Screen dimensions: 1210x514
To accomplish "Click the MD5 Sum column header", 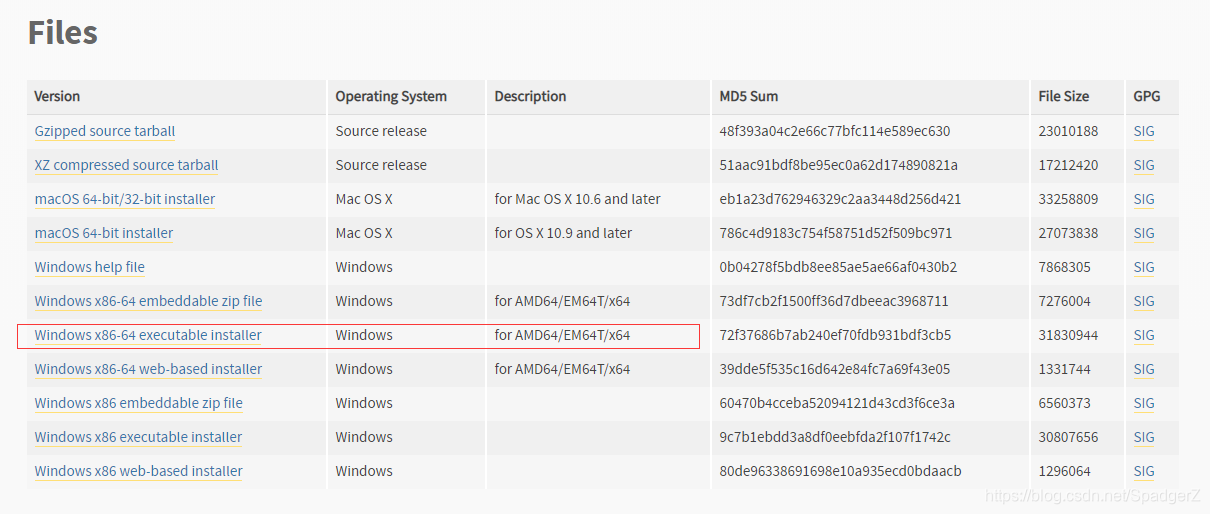I will pyautogui.click(x=749, y=96).
